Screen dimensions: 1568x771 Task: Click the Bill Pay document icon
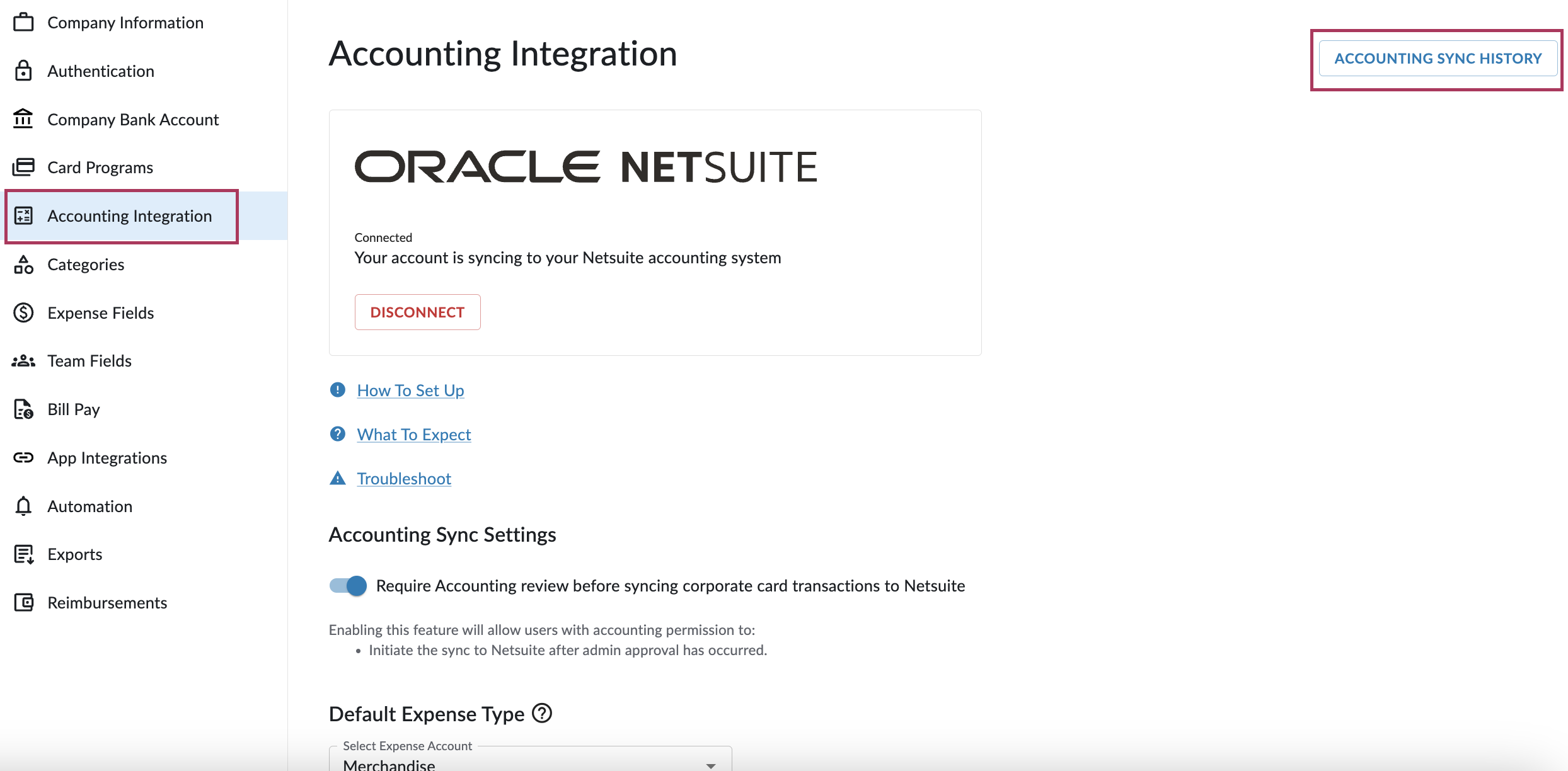[x=23, y=409]
